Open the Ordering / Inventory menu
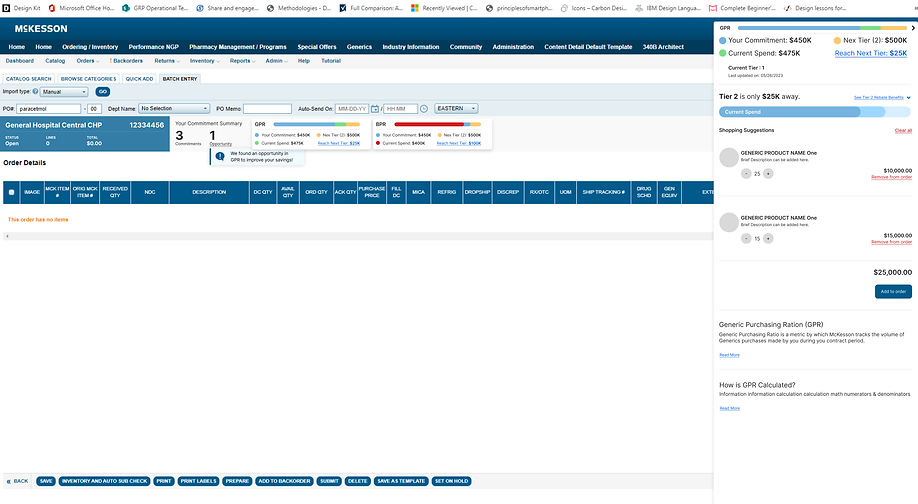The height and width of the screenshot is (504, 918). (90, 47)
